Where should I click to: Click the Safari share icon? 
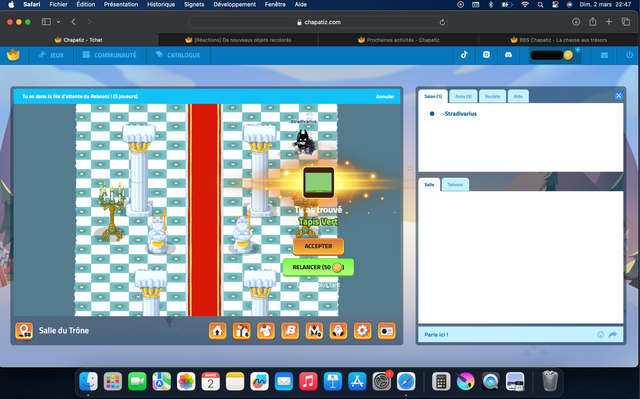(593, 22)
